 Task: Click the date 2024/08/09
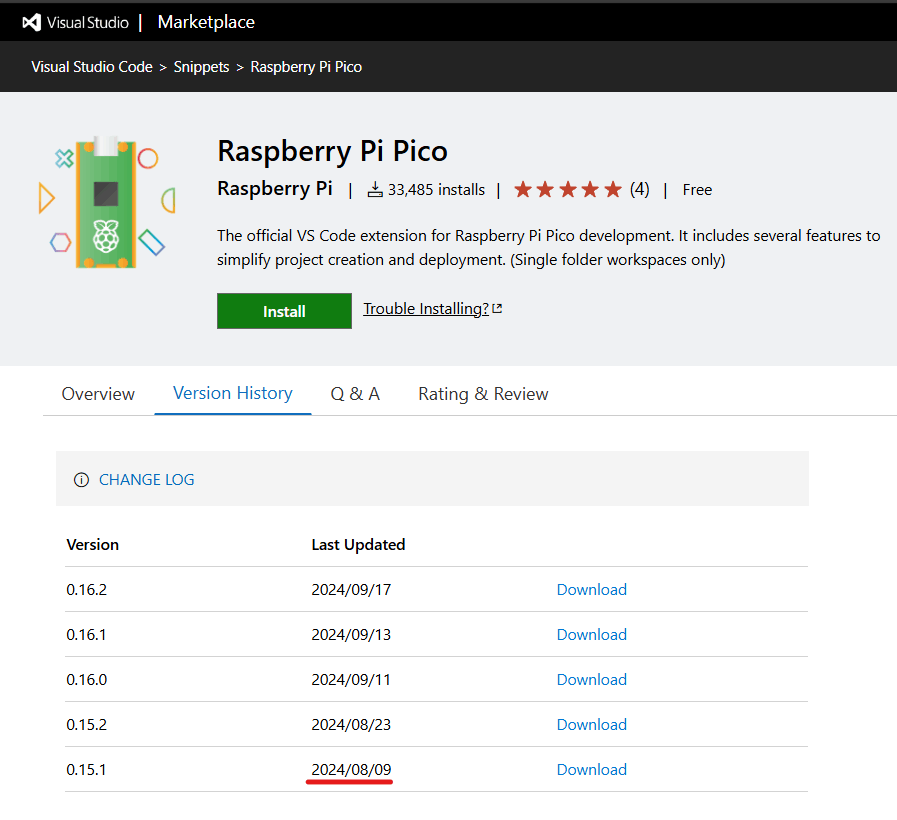351,770
